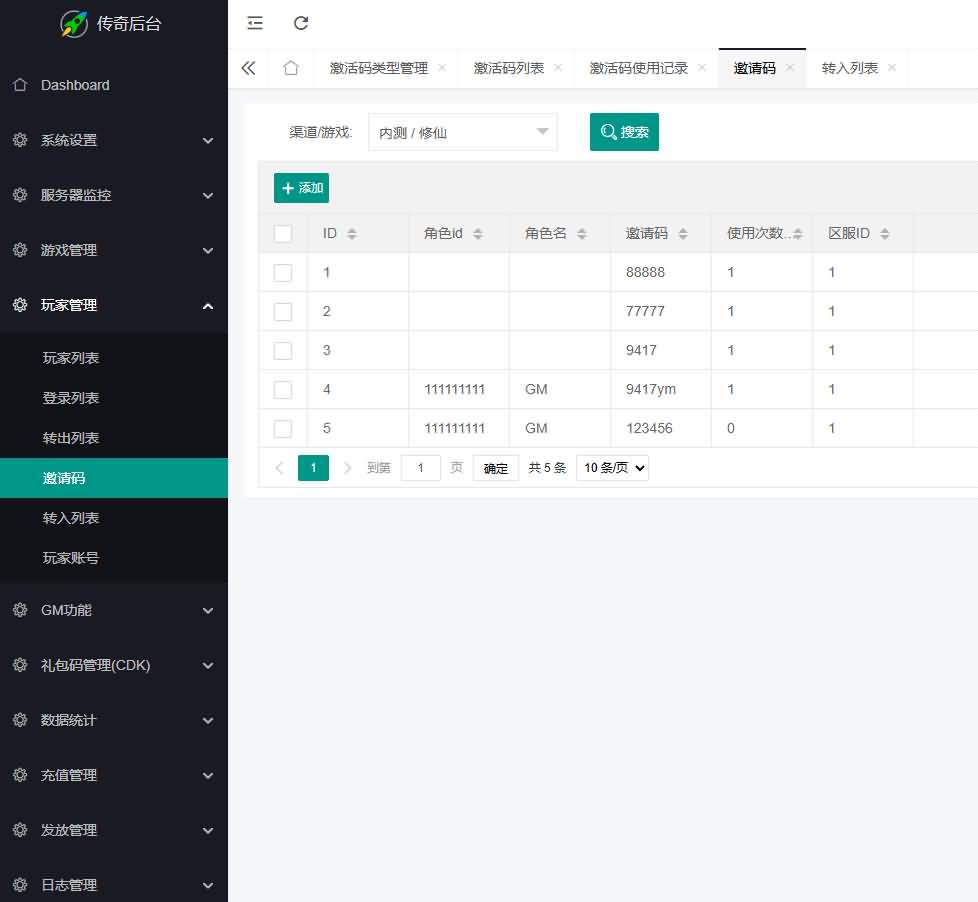Click the 确定 pagination confirm button
The height and width of the screenshot is (902, 978).
click(495, 467)
